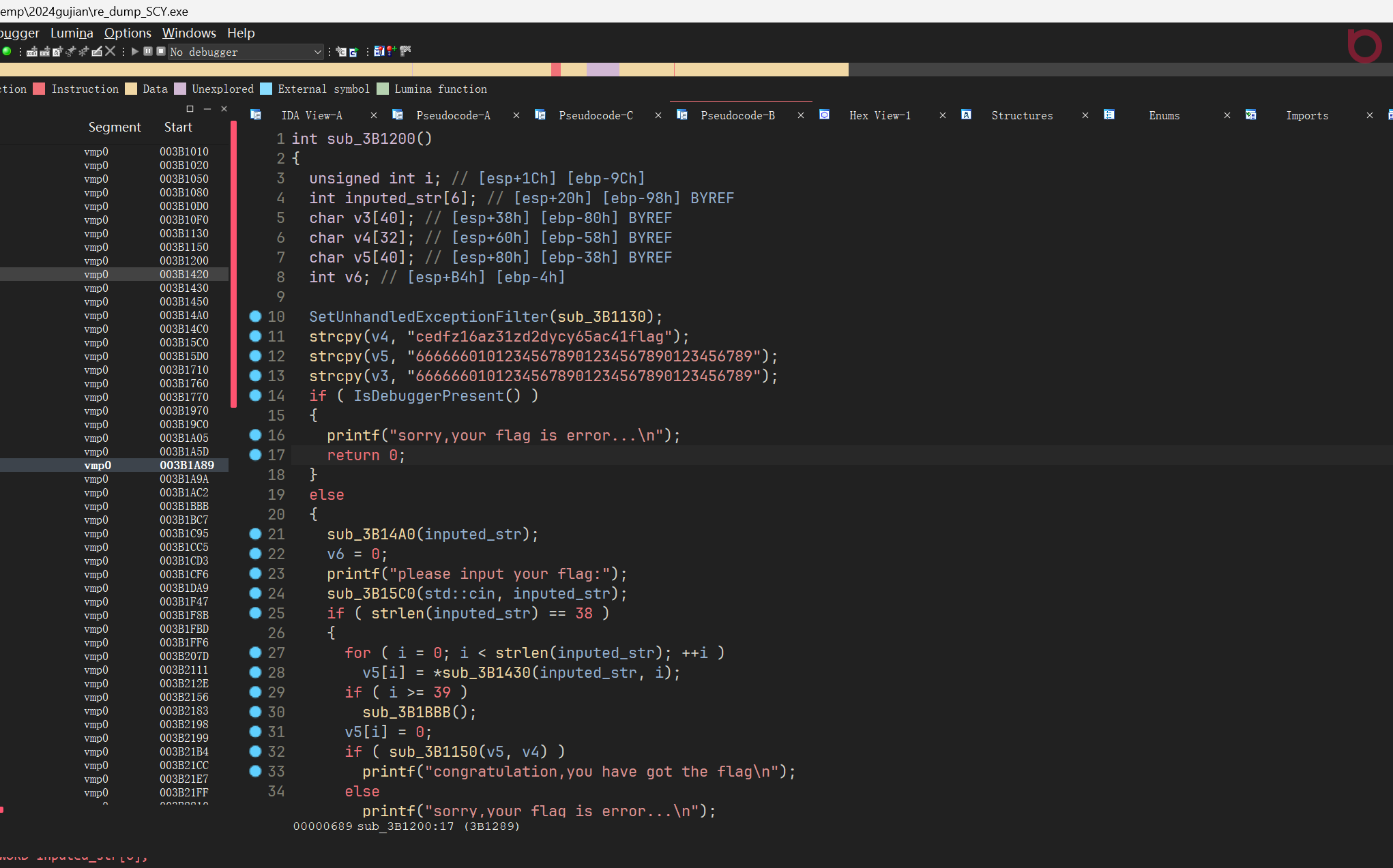Open the Options menu
This screenshot has height=868, width=1393.
(x=128, y=33)
